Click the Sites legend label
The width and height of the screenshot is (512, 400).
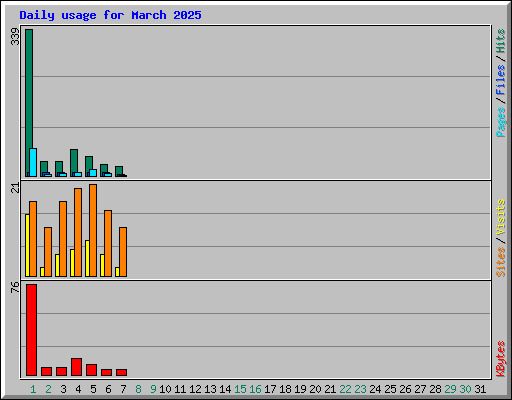pyautogui.click(x=501, y=262)
